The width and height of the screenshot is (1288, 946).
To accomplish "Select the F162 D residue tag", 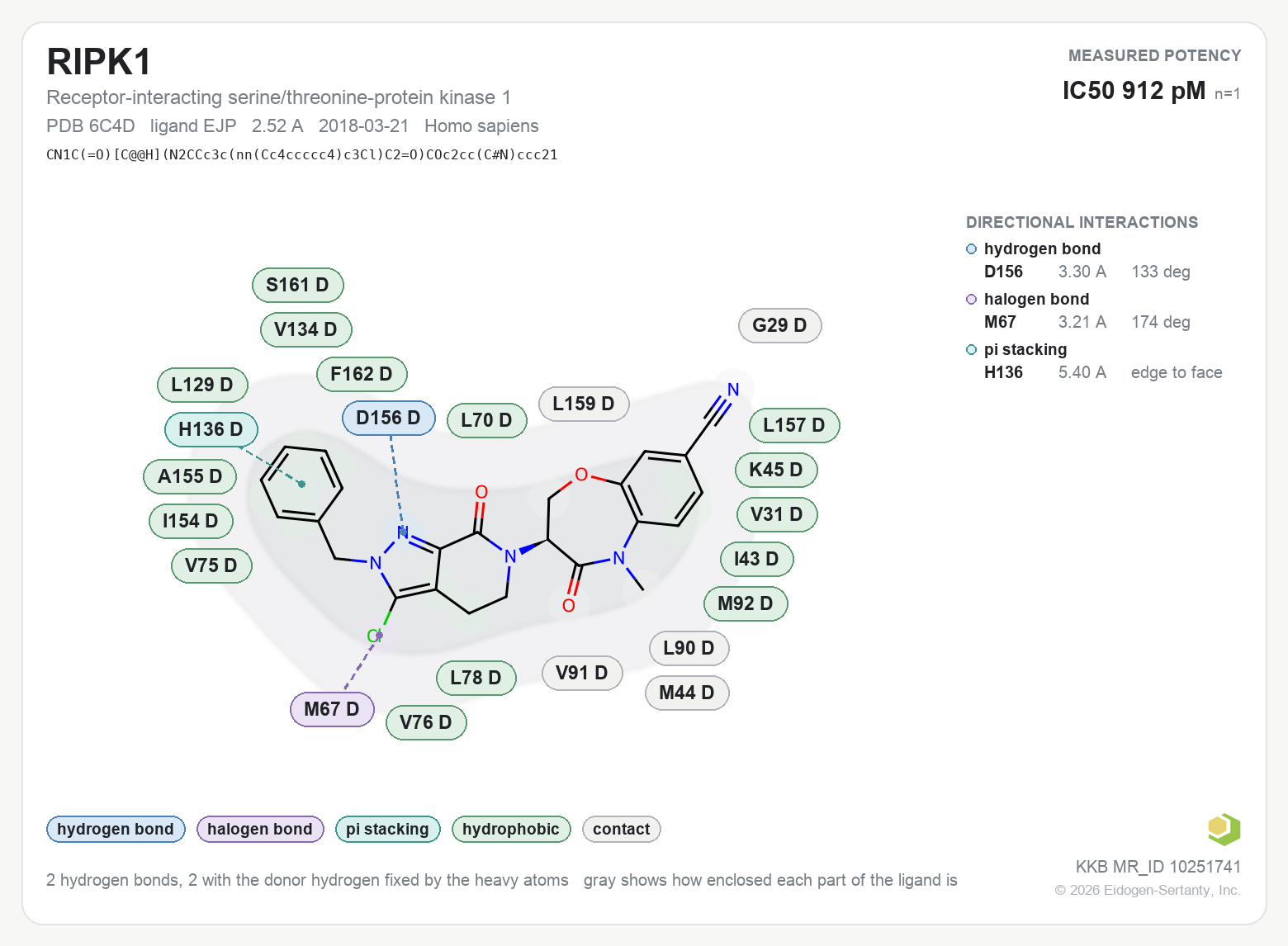I will [362, 374].
